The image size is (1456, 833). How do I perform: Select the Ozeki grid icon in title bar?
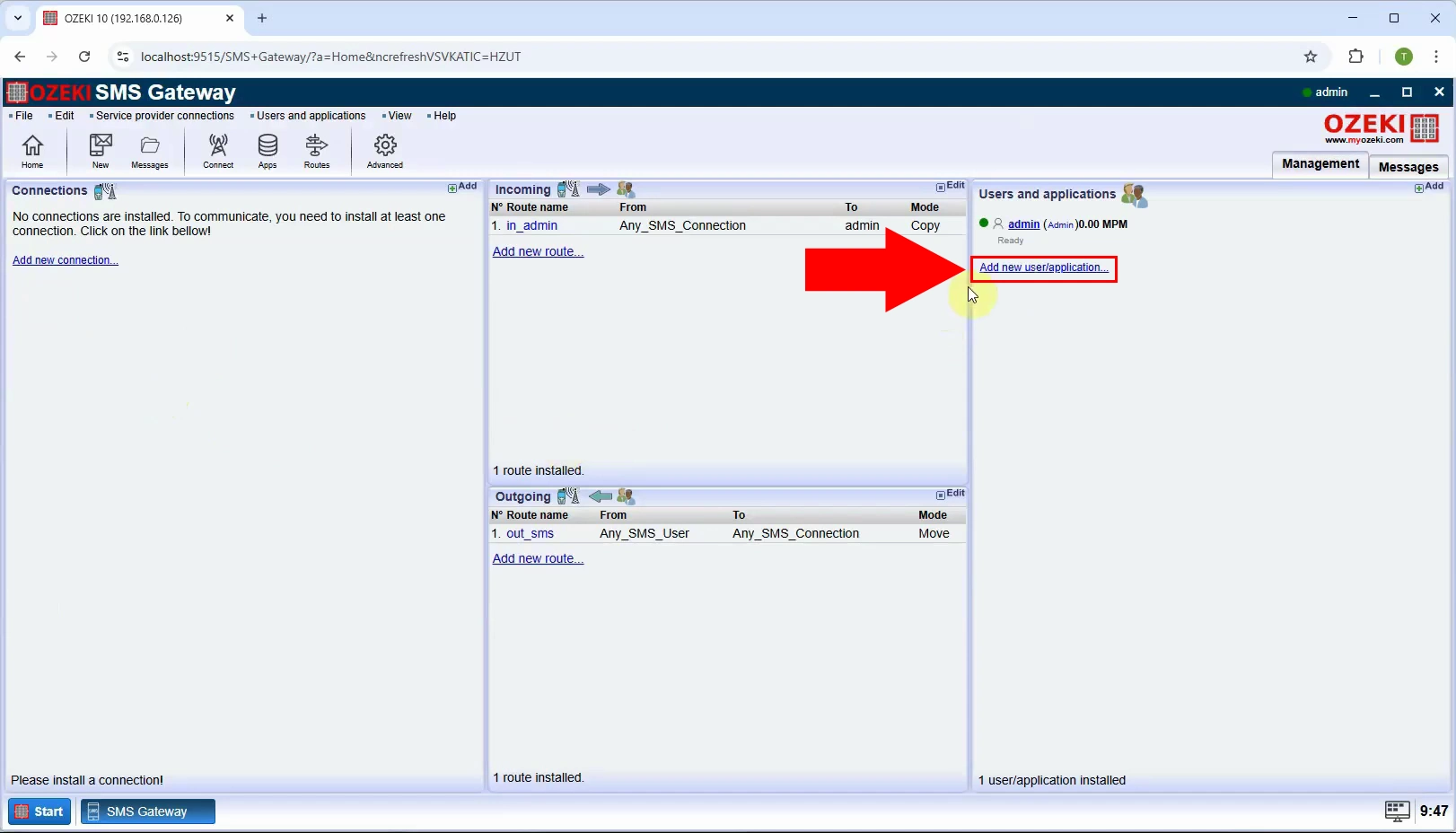16,92
